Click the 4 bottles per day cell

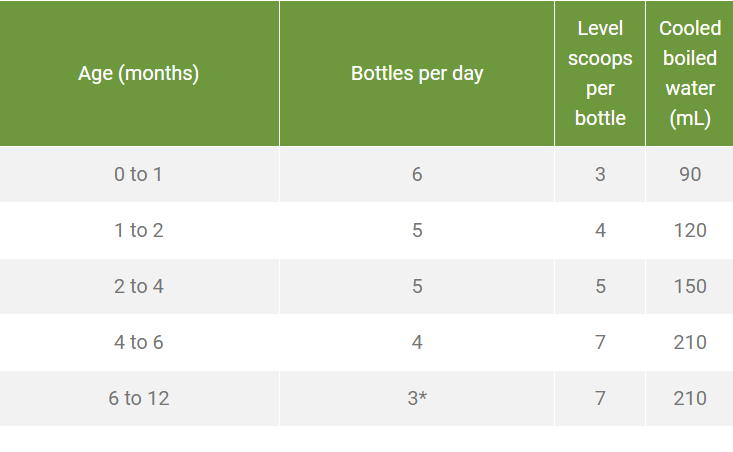click(417, 343)
